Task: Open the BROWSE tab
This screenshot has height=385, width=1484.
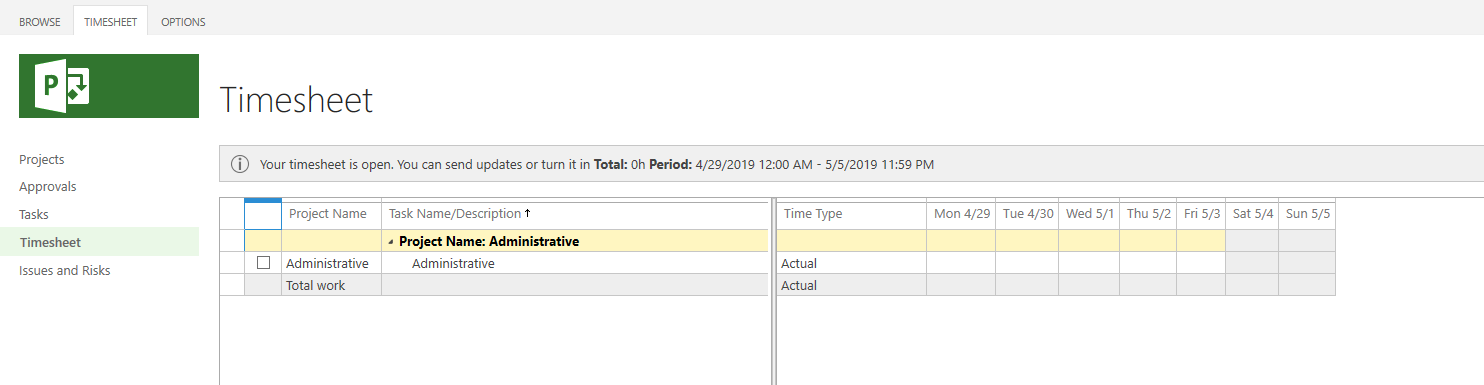Action: click(x=40, y=21)
